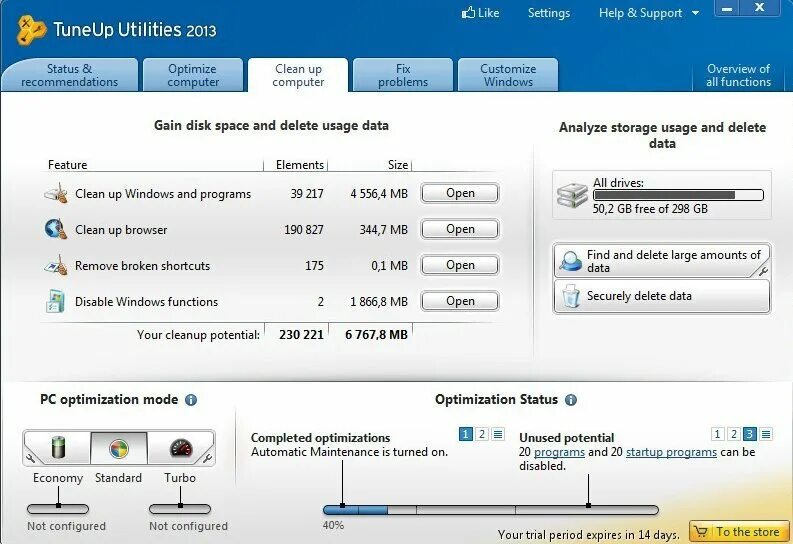
Task: Open Disable Windows functions feature
Action: [x=460, y=301]
